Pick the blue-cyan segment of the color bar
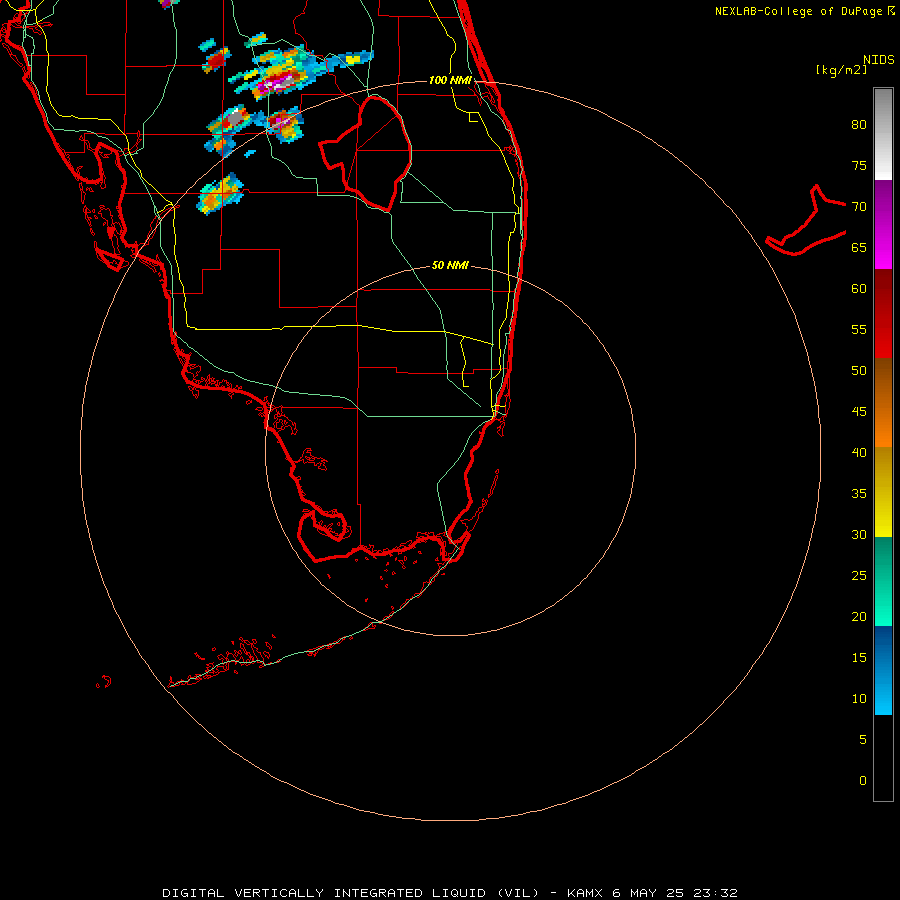The height and width of the screenshot is (900, 900). 883,670
